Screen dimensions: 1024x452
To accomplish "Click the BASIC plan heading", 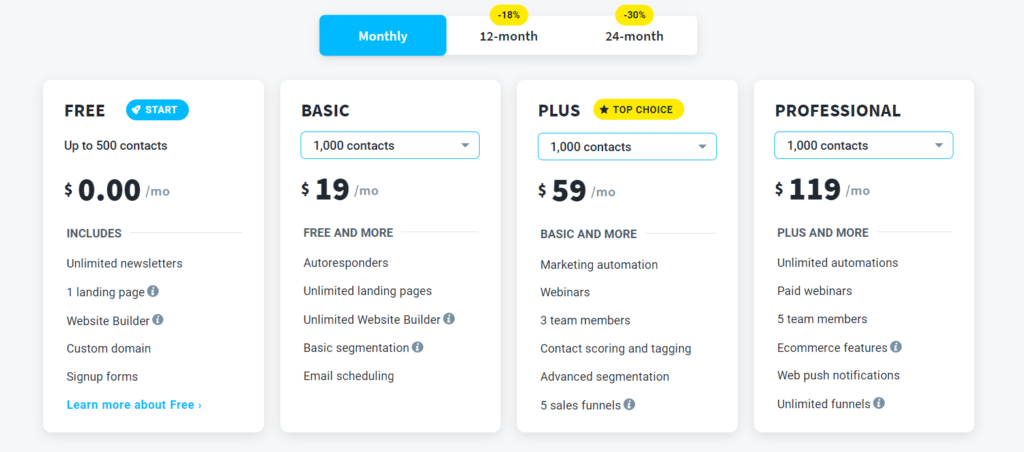I will click(325, 111).
